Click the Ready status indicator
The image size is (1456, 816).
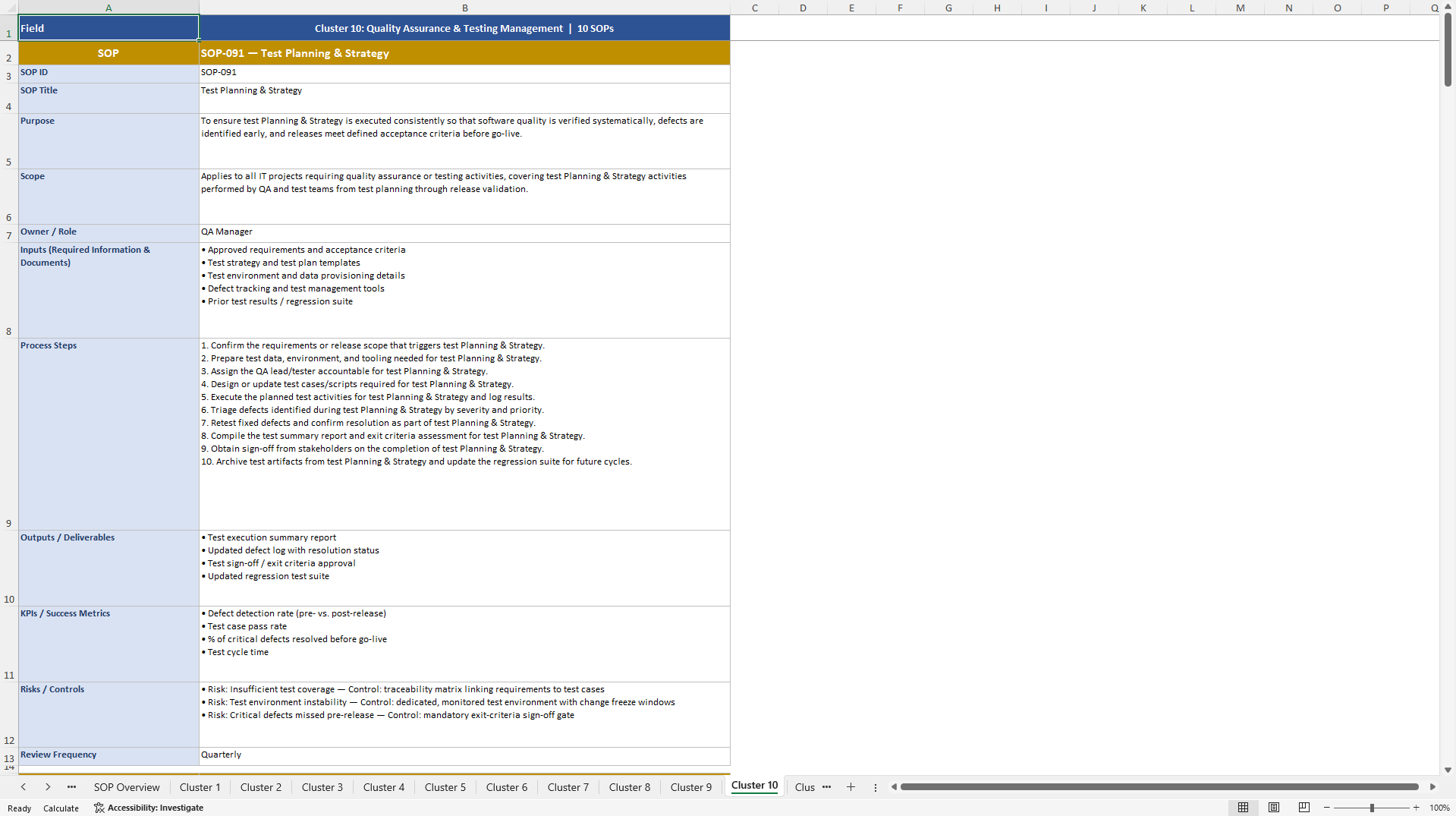(x=20, y=808)
